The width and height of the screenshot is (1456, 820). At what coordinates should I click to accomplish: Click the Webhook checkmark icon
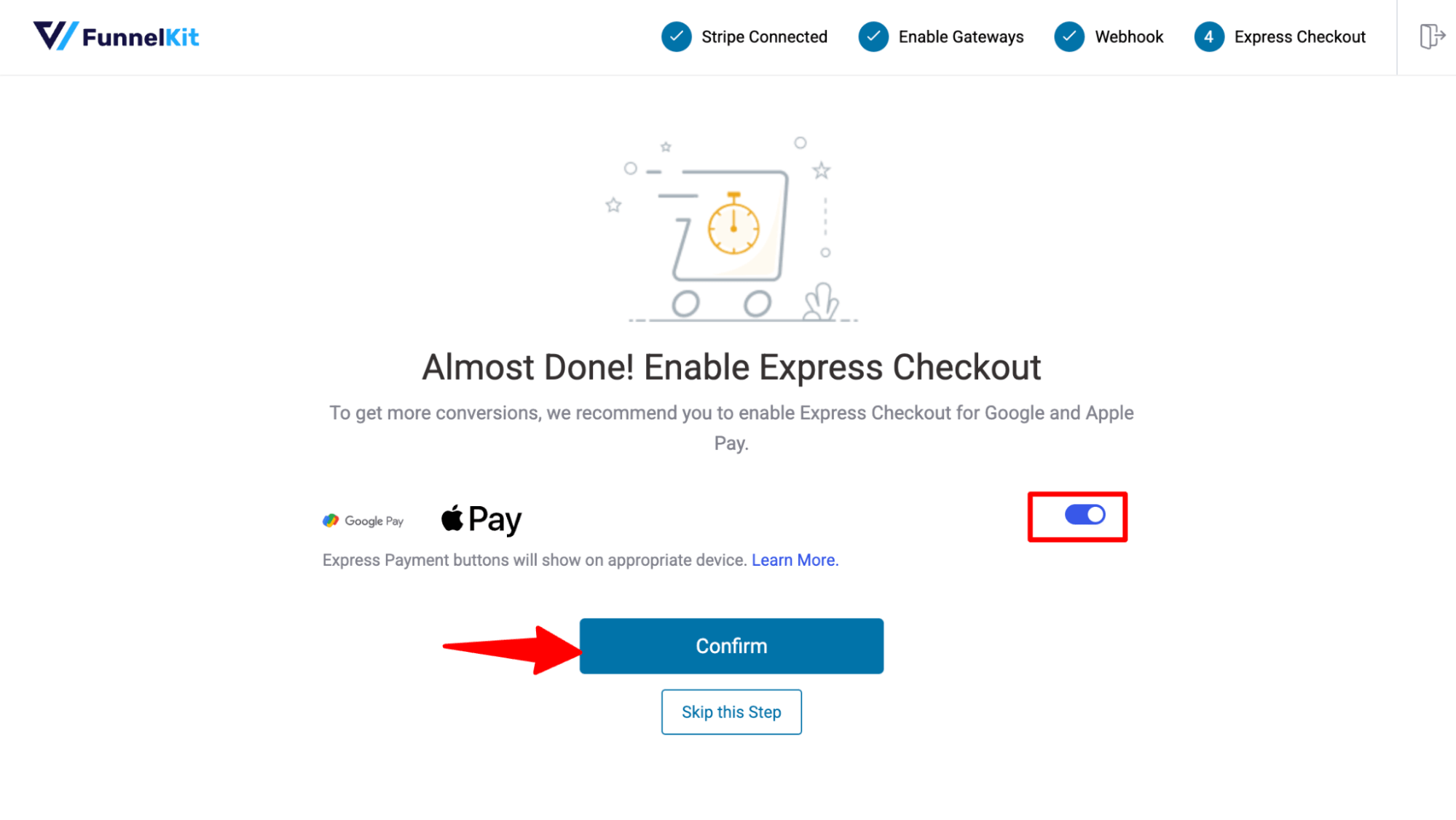[x=1070, y=37]
